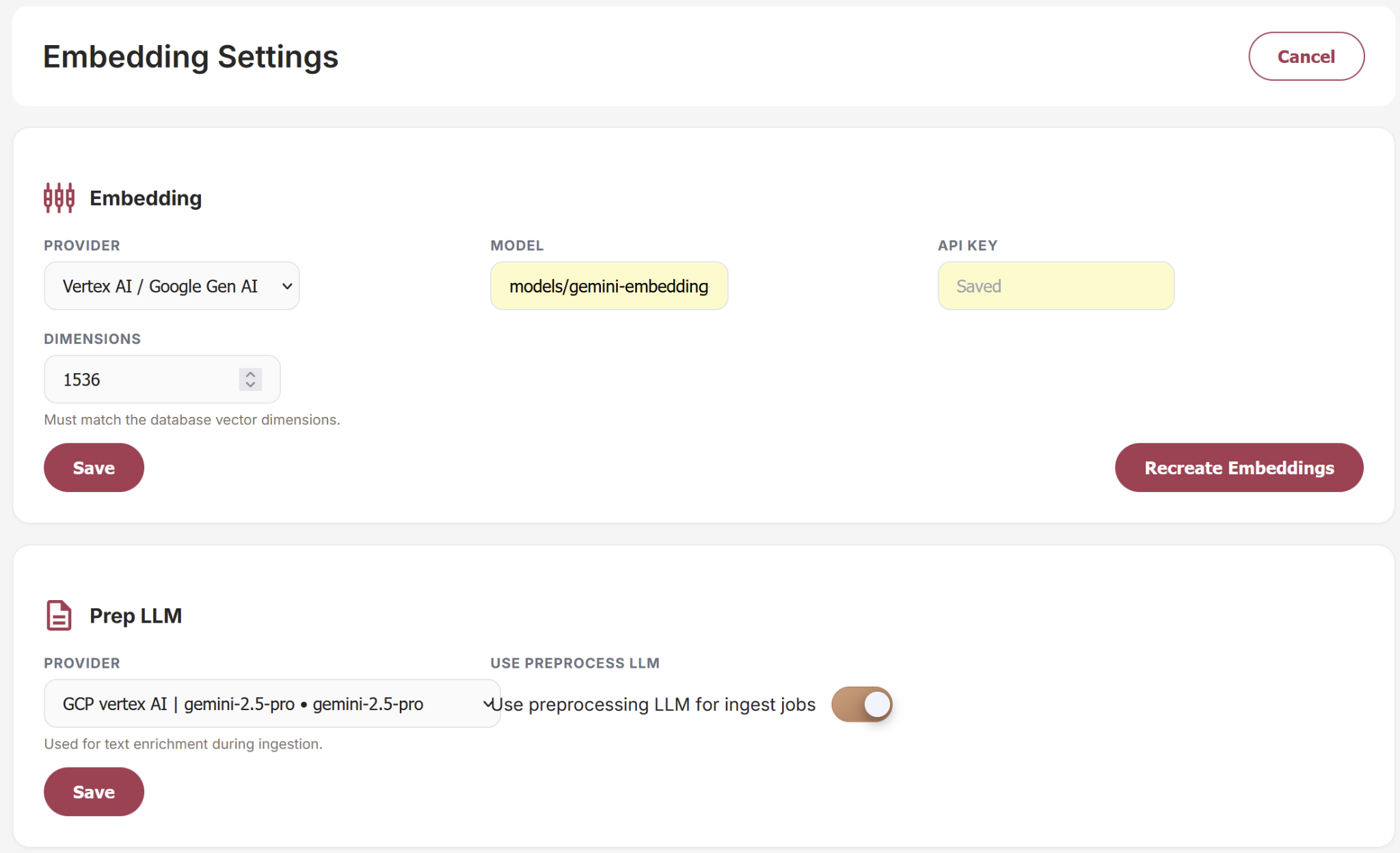Open the Vertex AI / Google Gen AI provider dropdown
Viewport: 1400px width, 853px height.
coord(172,286)
